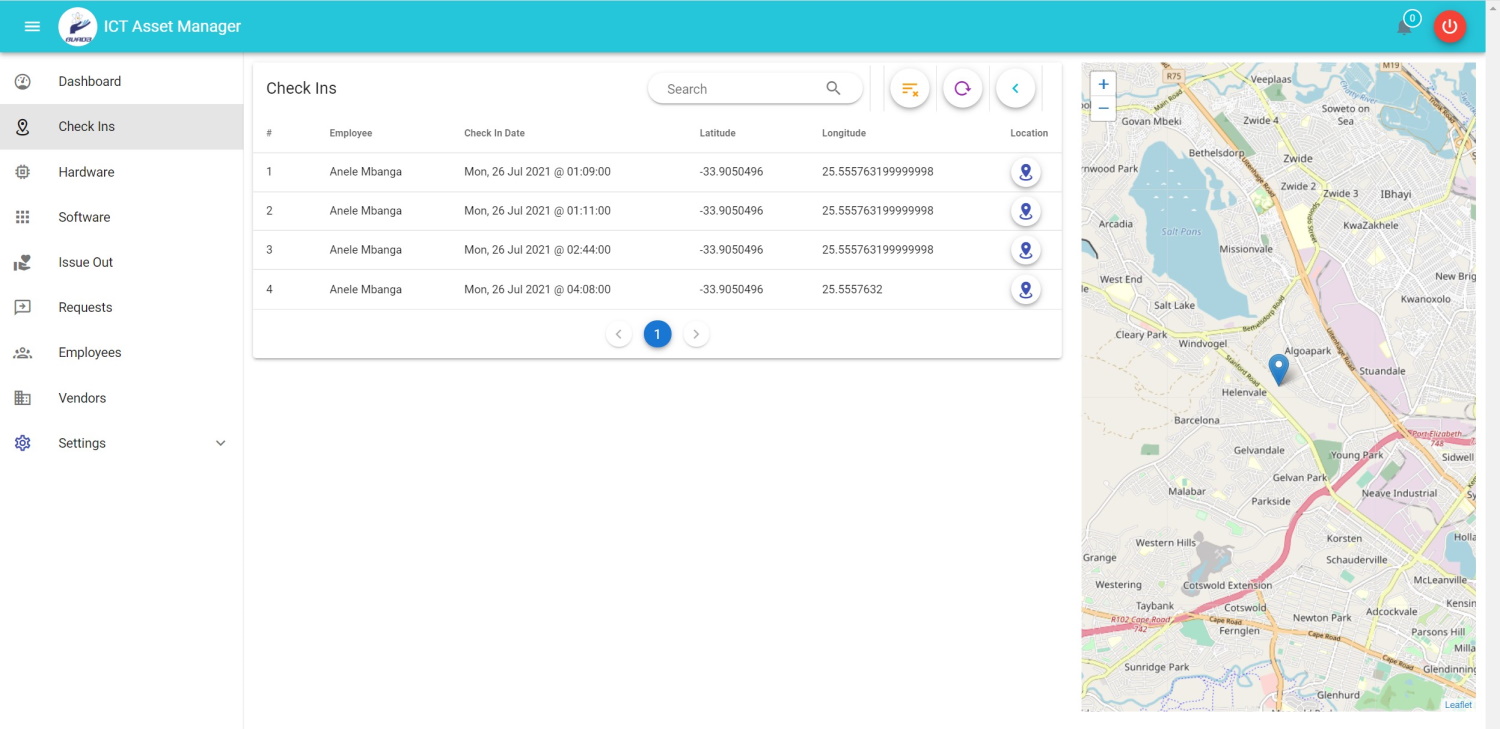Open the next page with the right arrow
Screen dimensions: 1500x729
696,333
